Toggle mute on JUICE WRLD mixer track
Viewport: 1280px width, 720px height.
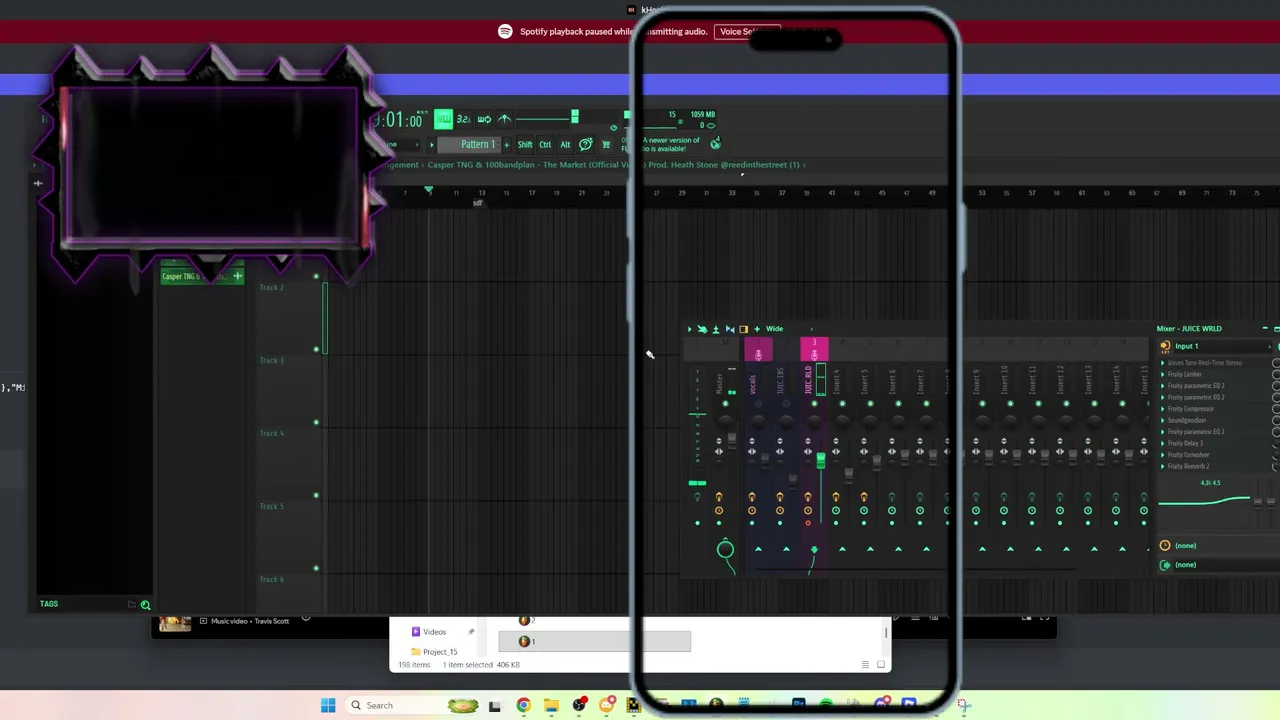click(x=814, y=404)
